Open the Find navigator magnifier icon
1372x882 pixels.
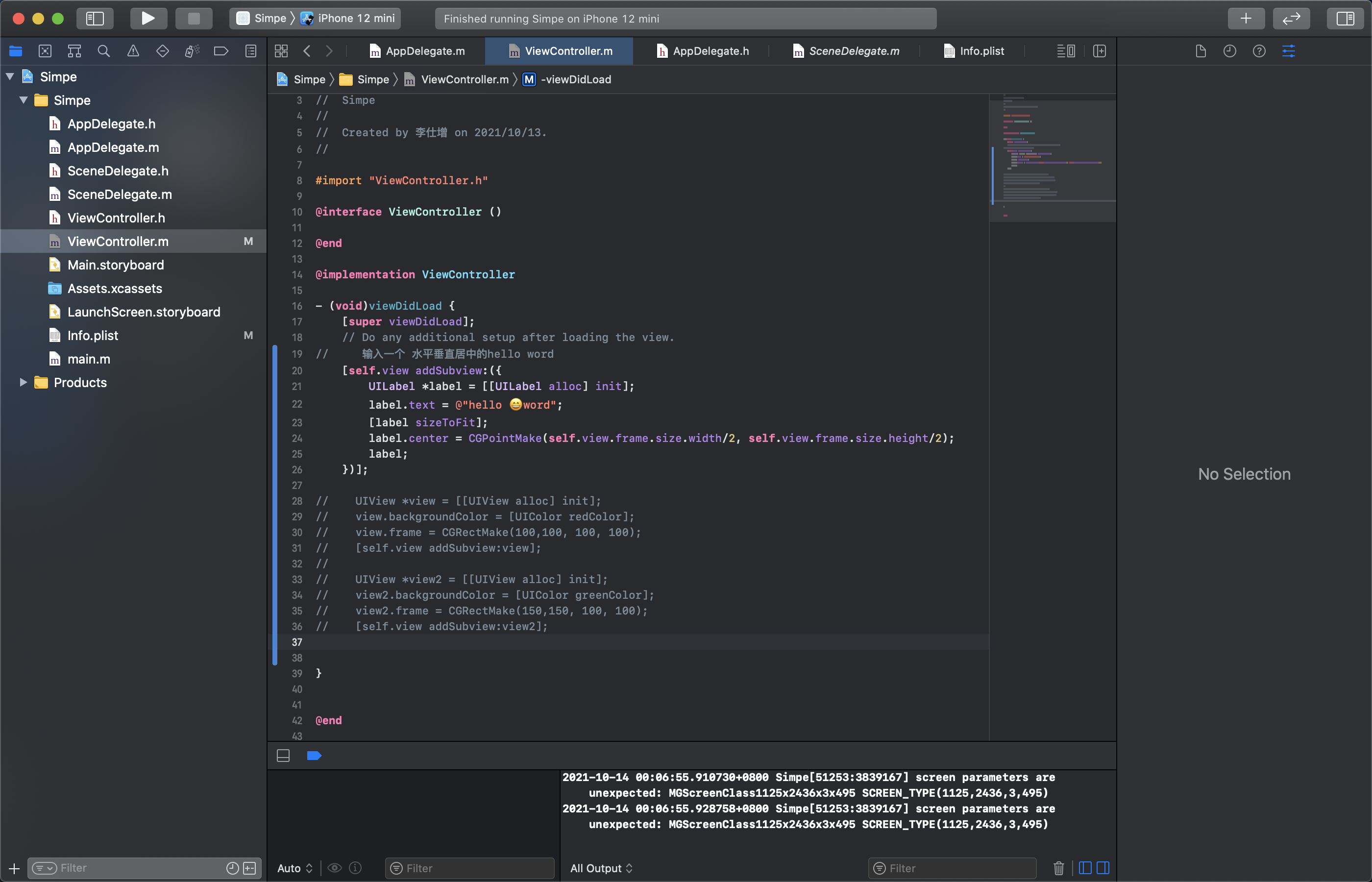(x=104, y=51)
